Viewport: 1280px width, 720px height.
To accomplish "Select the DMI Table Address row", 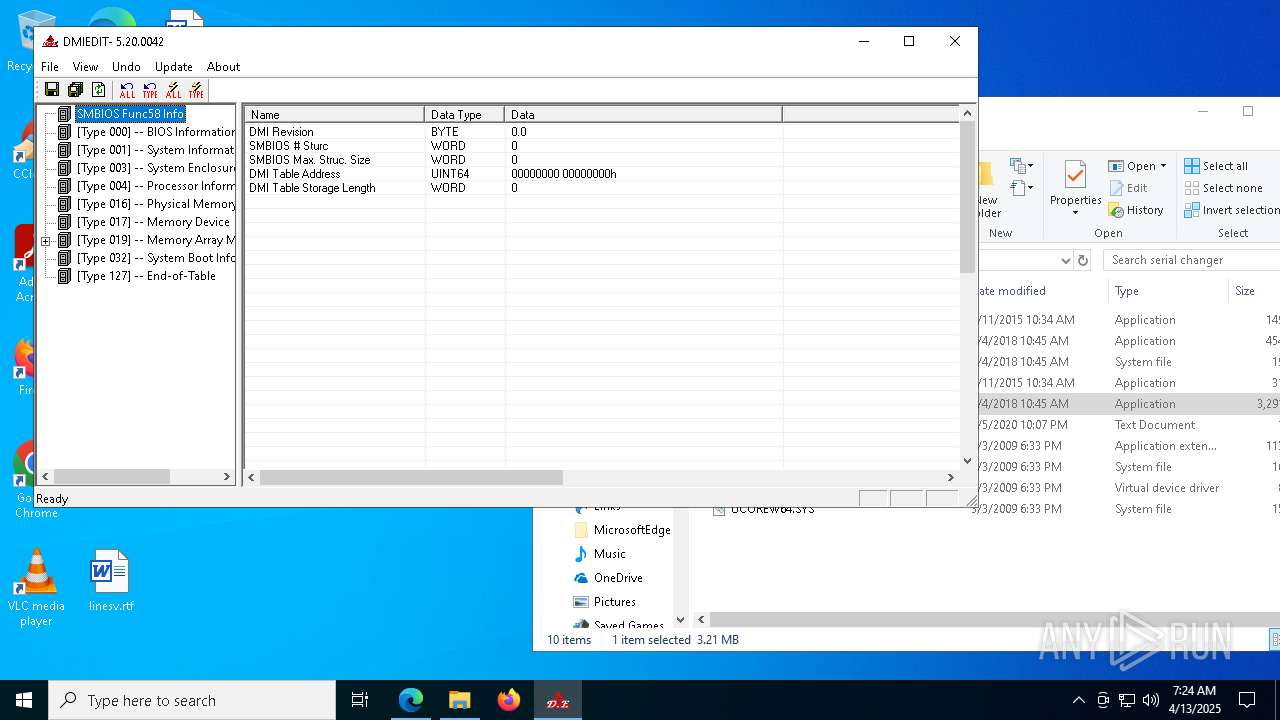I will 602,174.
